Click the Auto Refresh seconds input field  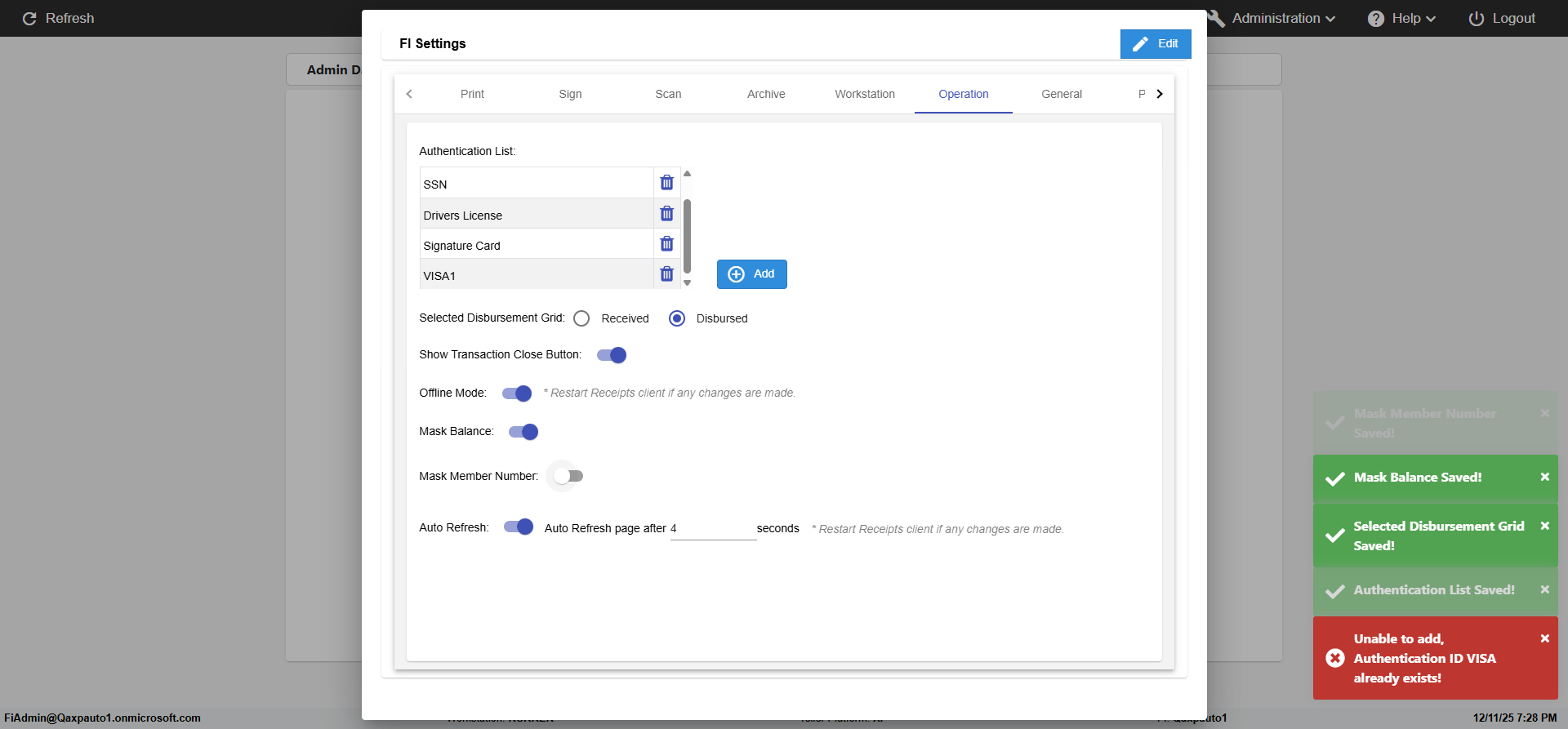(x=713, y=529)
